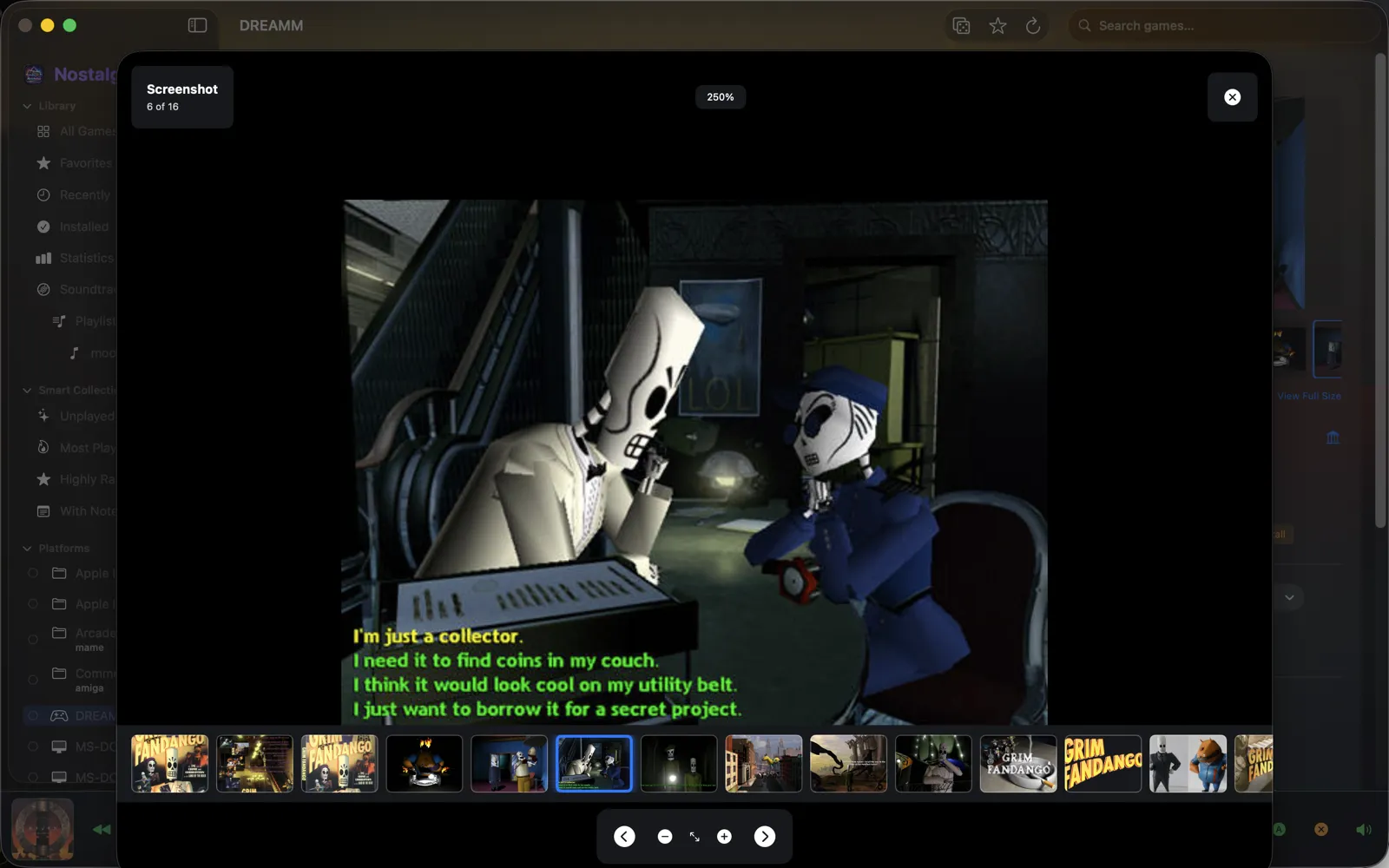The image size is (1389, 868).
Task: Collapse the Library section in the sidebar
Action: pos(27,106)
